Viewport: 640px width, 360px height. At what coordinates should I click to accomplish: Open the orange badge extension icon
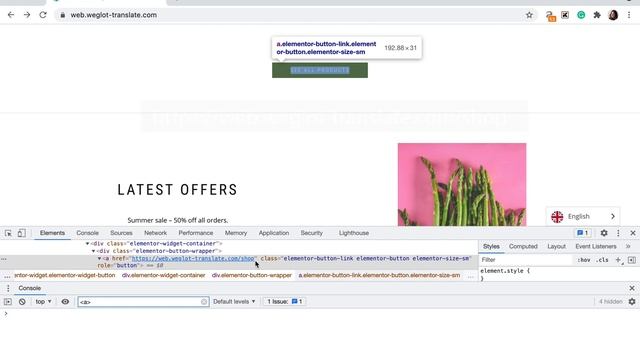pyautogui.click(x=550, y=16)
